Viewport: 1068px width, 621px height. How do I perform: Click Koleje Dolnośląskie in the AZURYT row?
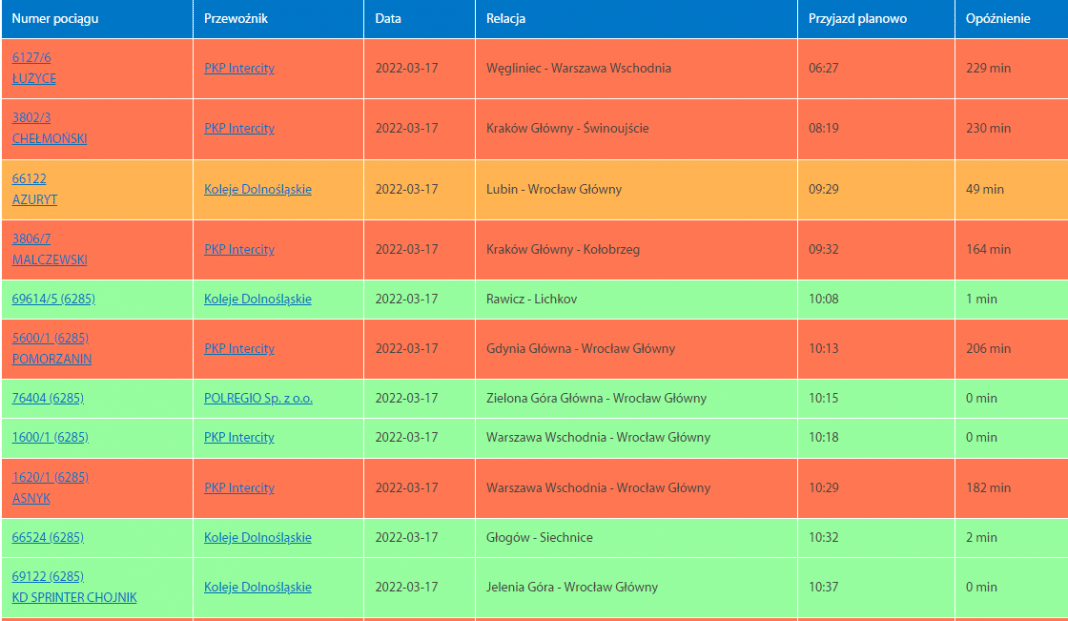point(257,189)
